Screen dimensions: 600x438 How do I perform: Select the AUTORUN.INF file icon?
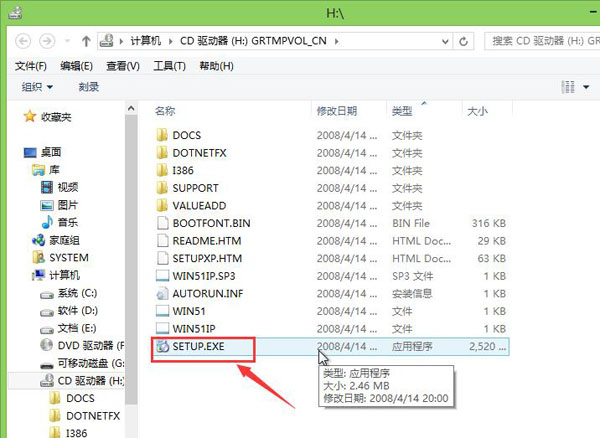tap(162, 293)
